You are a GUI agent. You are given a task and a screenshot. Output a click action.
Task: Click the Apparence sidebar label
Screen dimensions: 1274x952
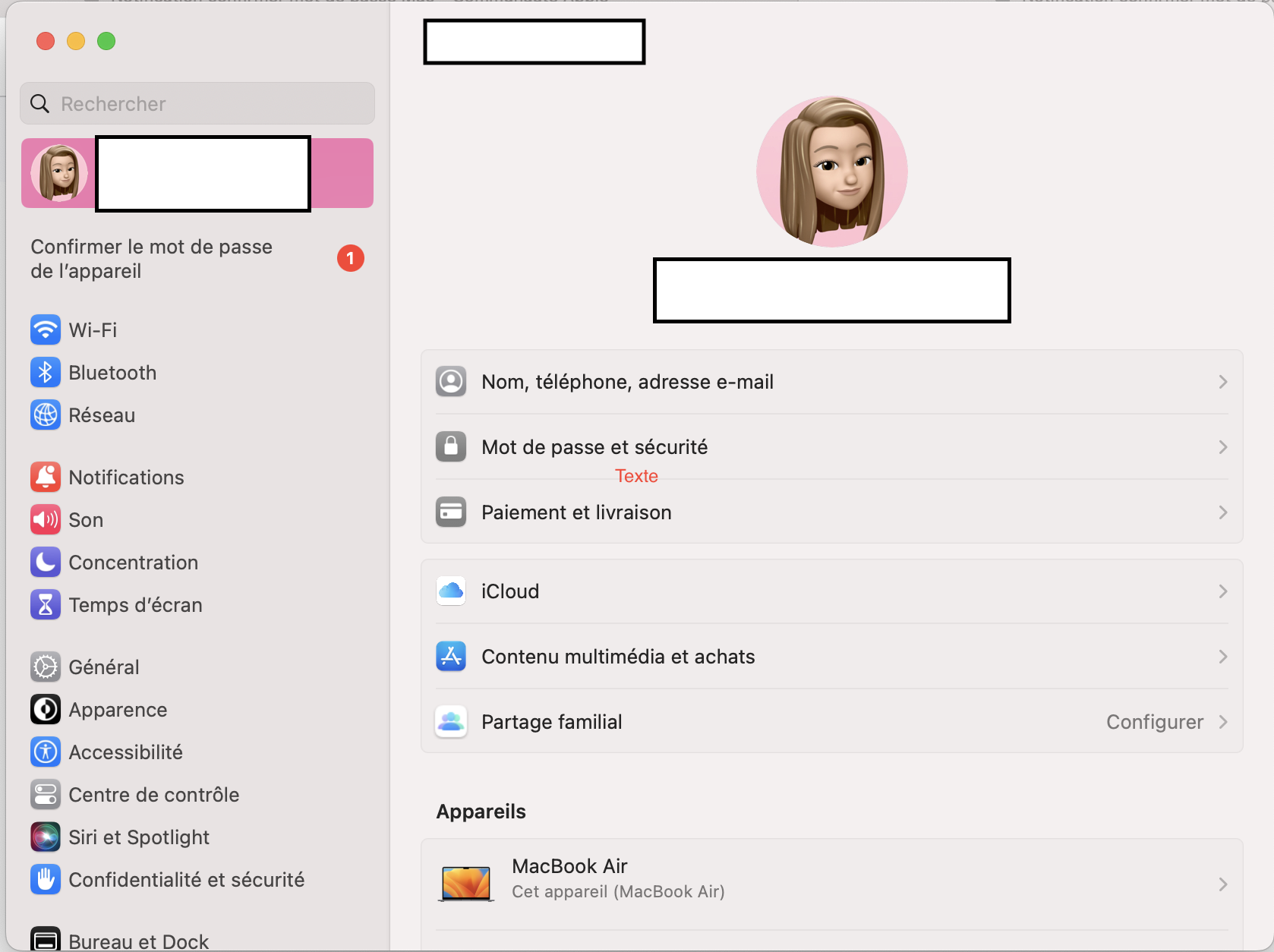click(118, 709)
